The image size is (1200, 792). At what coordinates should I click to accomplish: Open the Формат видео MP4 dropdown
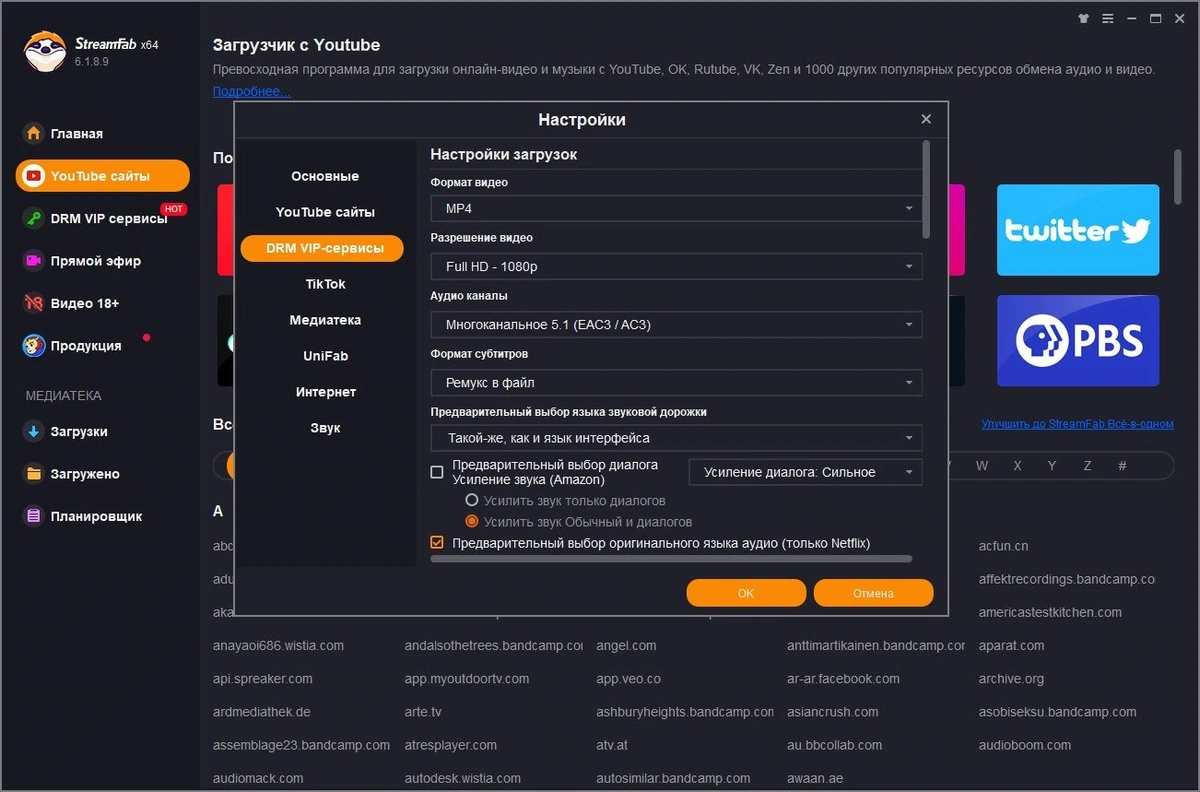676,208
